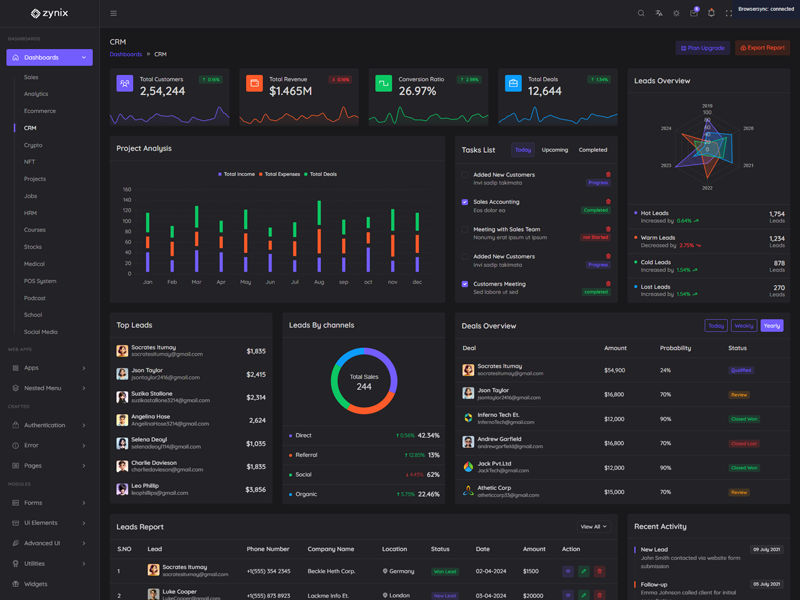Expand the Authentication sidebar section
The image size is (800, 600).
click(x=50, y=425)
